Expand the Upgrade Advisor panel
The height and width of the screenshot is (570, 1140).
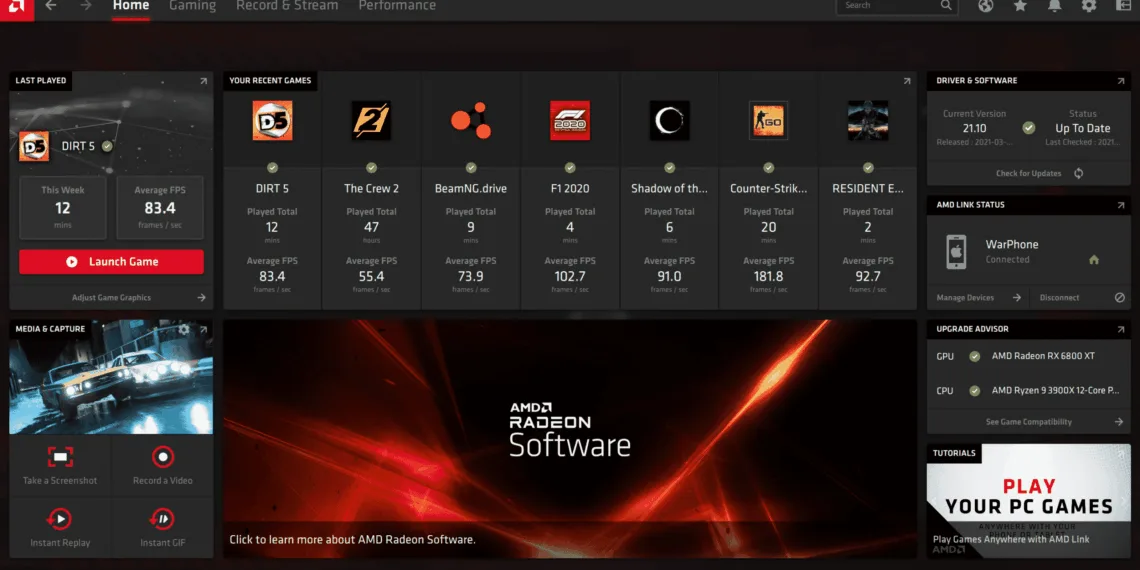coord(1120,330)
